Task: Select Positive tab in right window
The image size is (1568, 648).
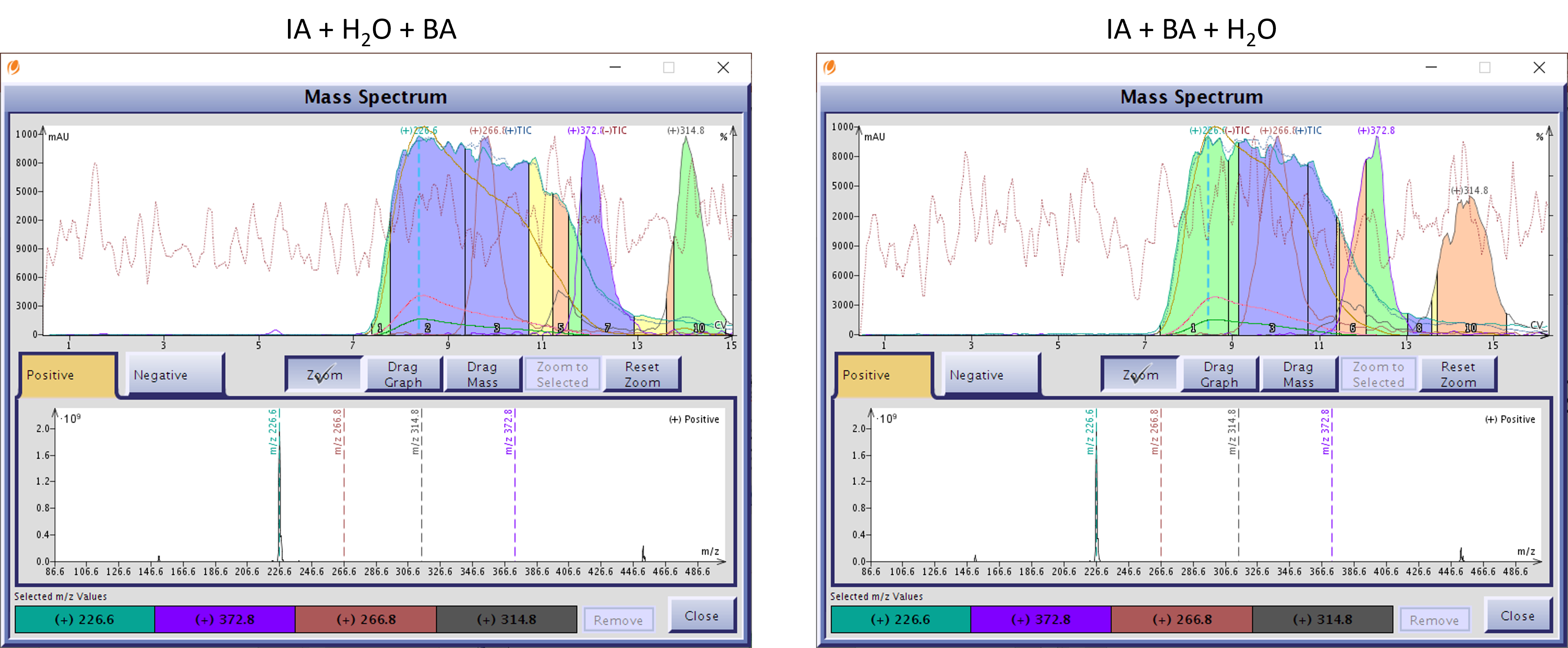Action: tap(883, 375)
